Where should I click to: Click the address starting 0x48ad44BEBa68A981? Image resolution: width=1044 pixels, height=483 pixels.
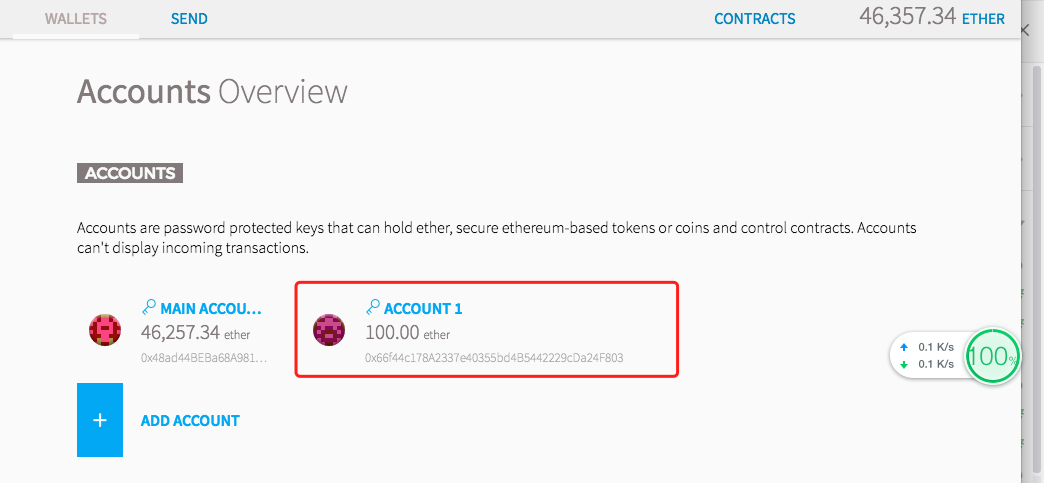pyautogui.click(x=204, y=358)
